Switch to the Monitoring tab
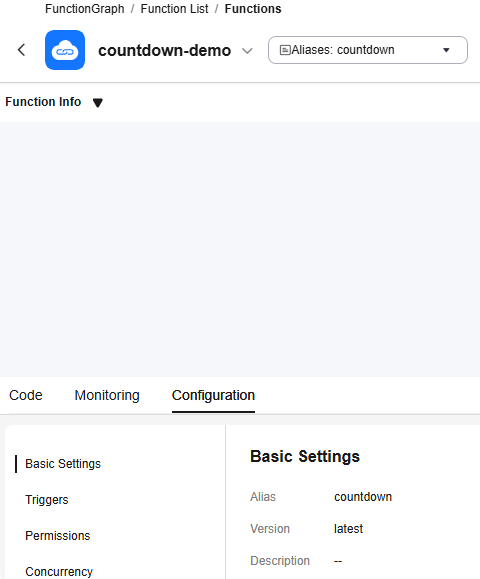Screen dimensions: 480x579 click(107, 395)
